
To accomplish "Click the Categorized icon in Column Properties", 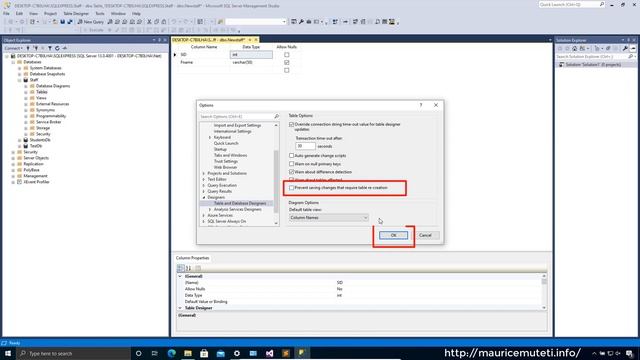I will (x=180, y=268).
